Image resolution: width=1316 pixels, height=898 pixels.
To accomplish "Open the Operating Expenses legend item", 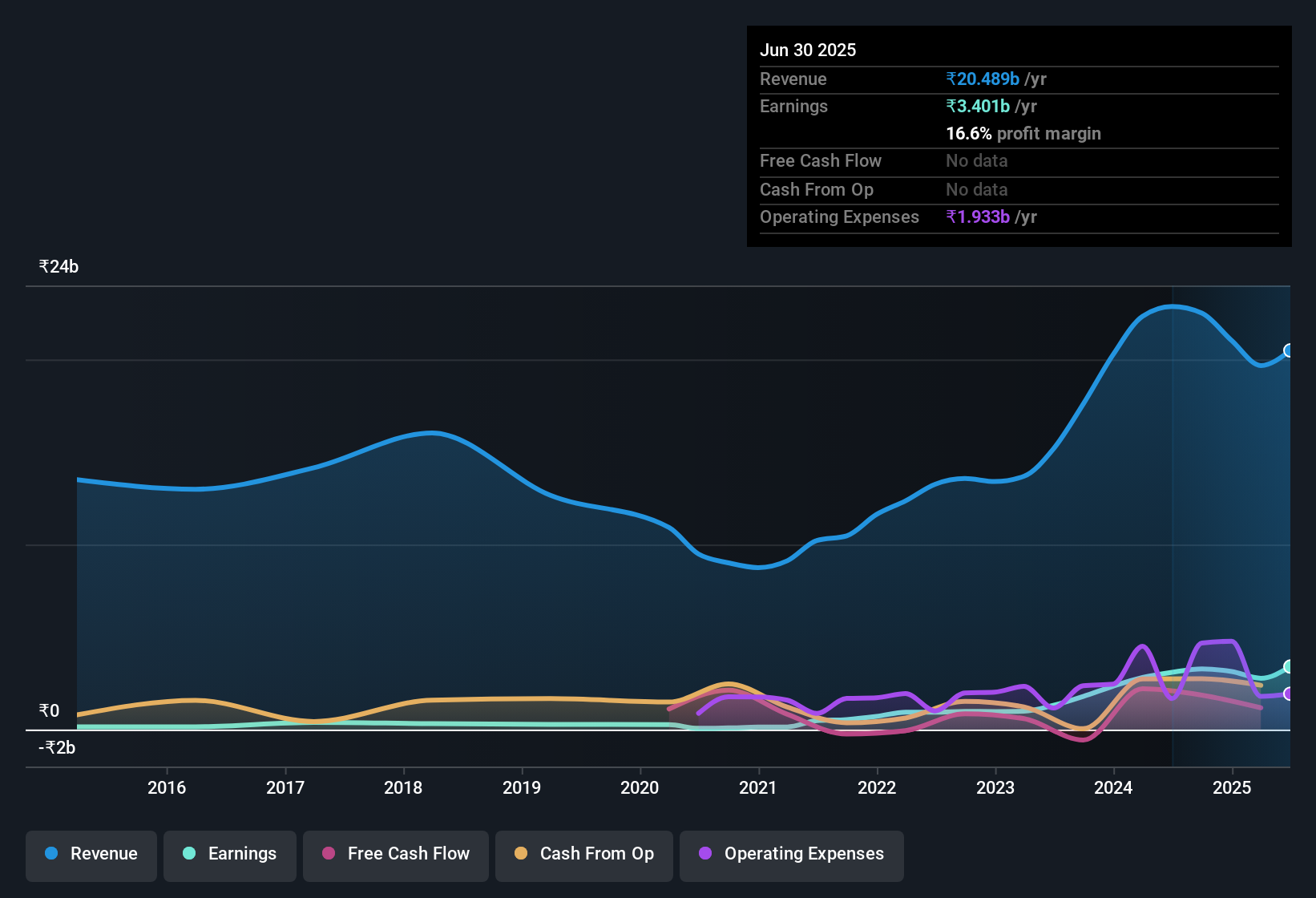I will click(791, 854).
